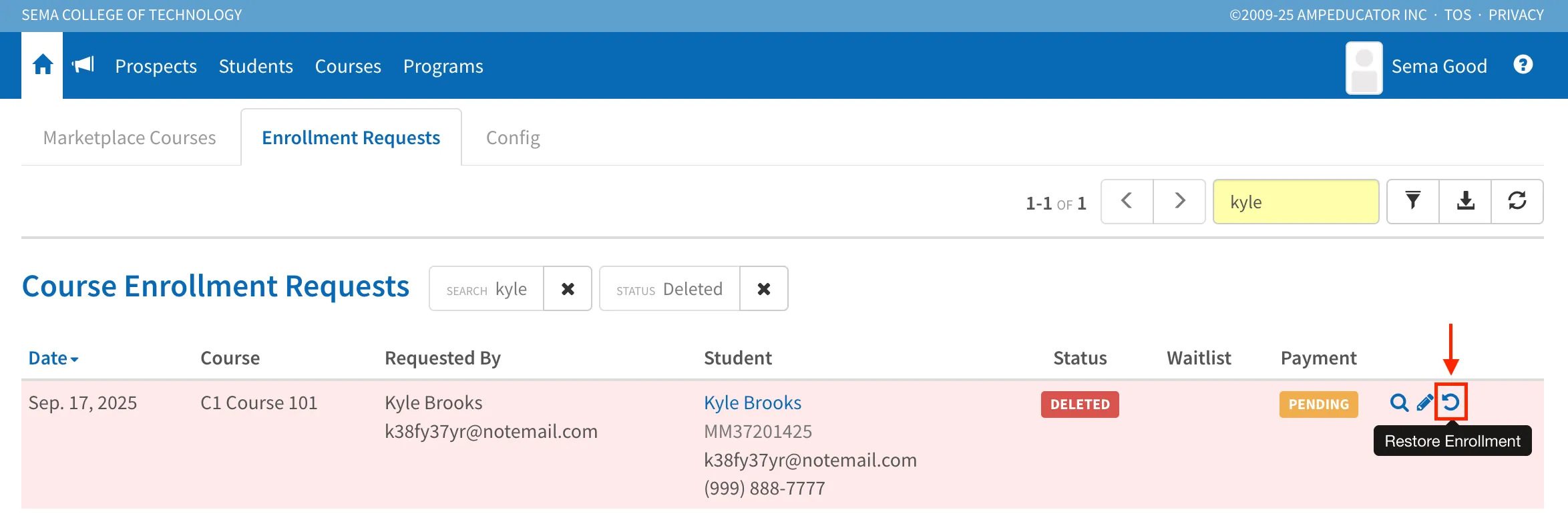1568x526 pixels.
Task: Click the 'Sep. 17, 2025' date cell
Action: point(83,403)
